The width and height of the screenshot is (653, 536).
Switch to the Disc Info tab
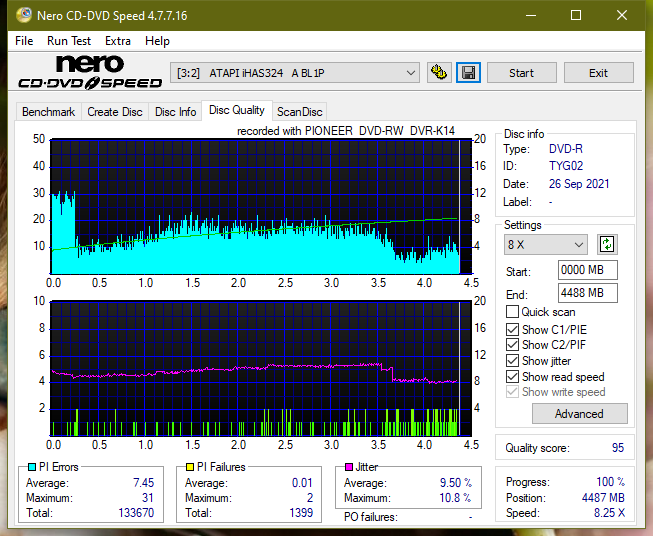coord(175,112)
